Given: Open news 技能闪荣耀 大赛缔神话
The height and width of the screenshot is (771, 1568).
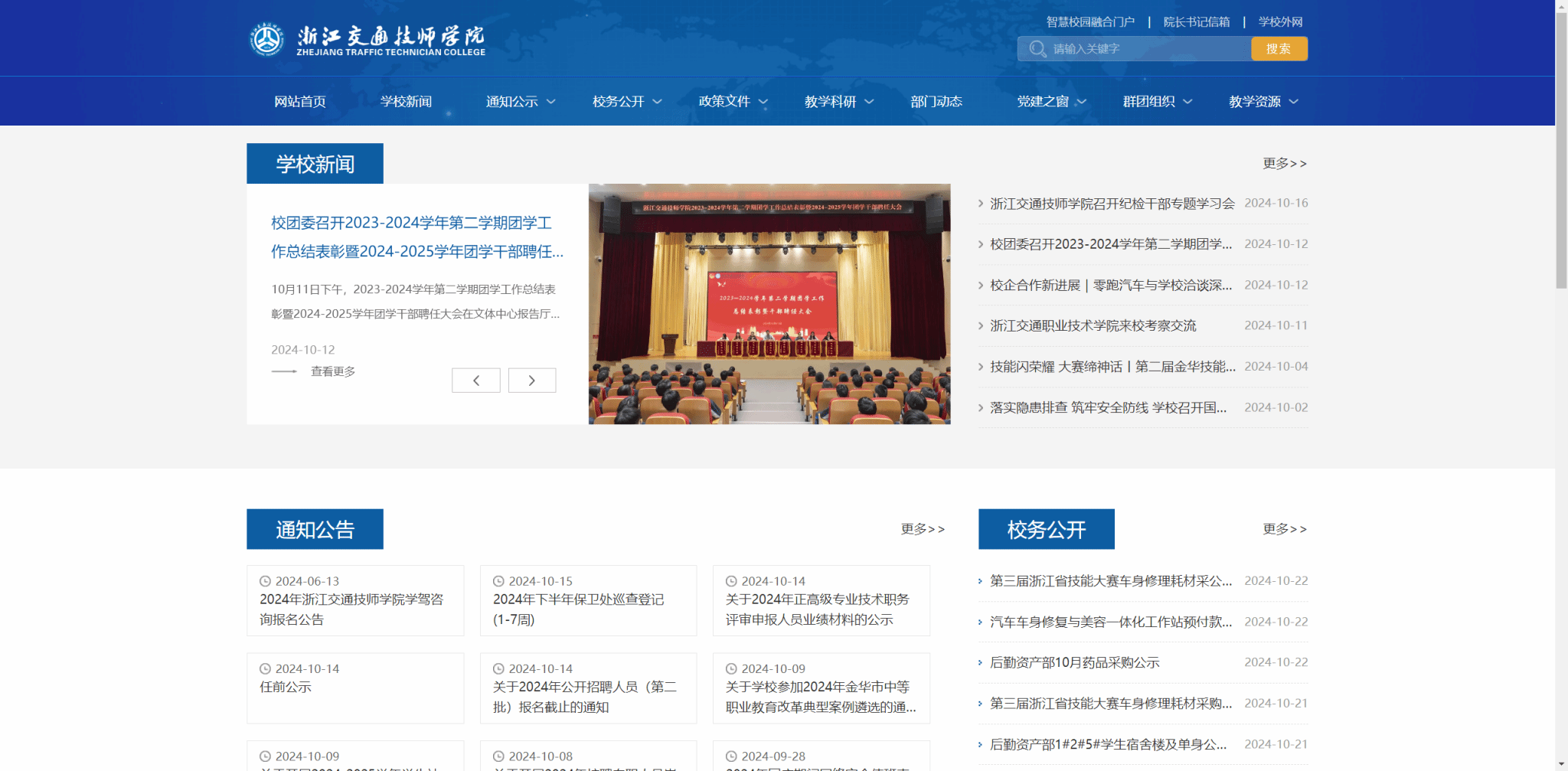Looking at the screenshot, I should pyautogui.click(x=1112, y=367).
